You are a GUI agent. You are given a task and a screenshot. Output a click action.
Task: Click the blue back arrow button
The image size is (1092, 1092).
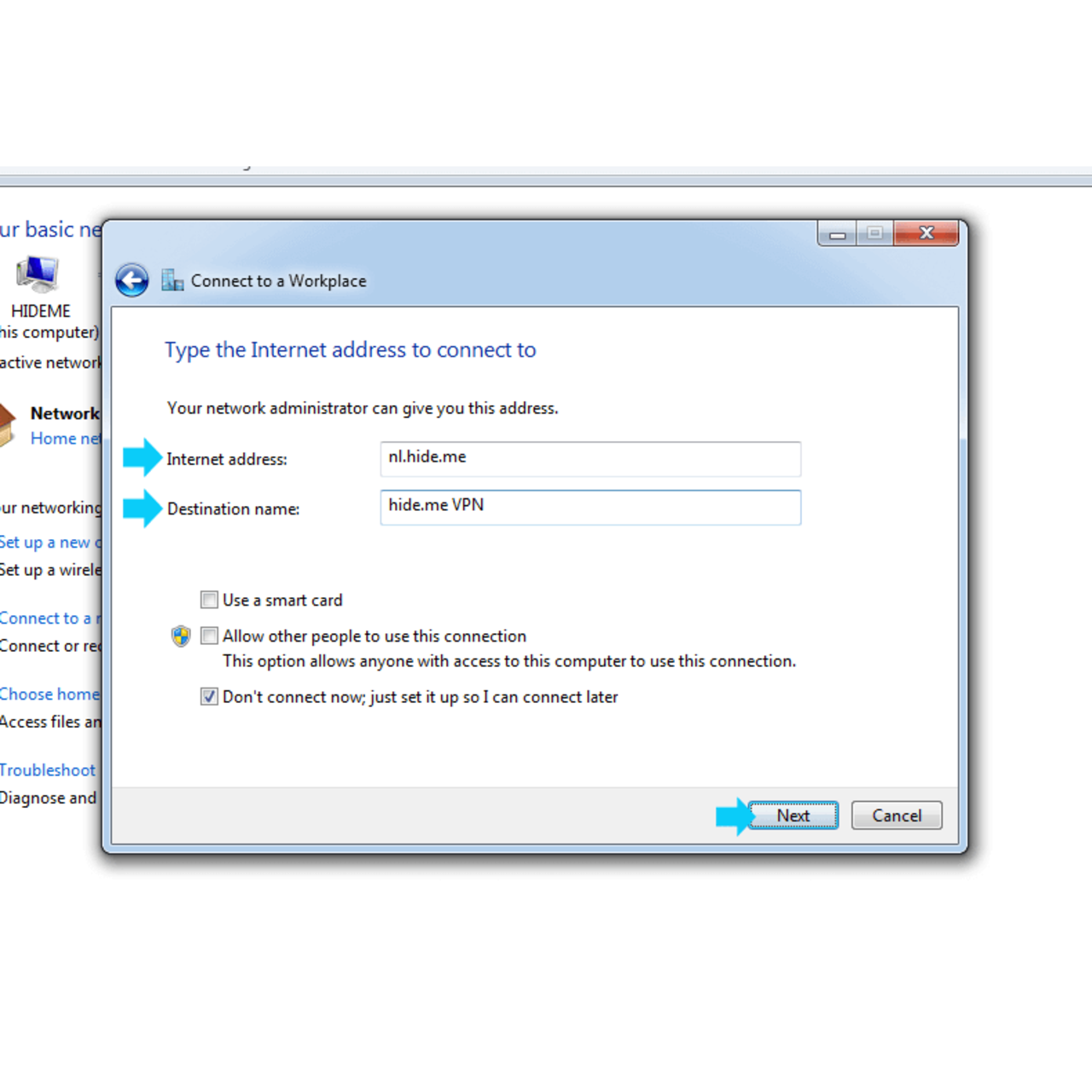tap(132, 281)
